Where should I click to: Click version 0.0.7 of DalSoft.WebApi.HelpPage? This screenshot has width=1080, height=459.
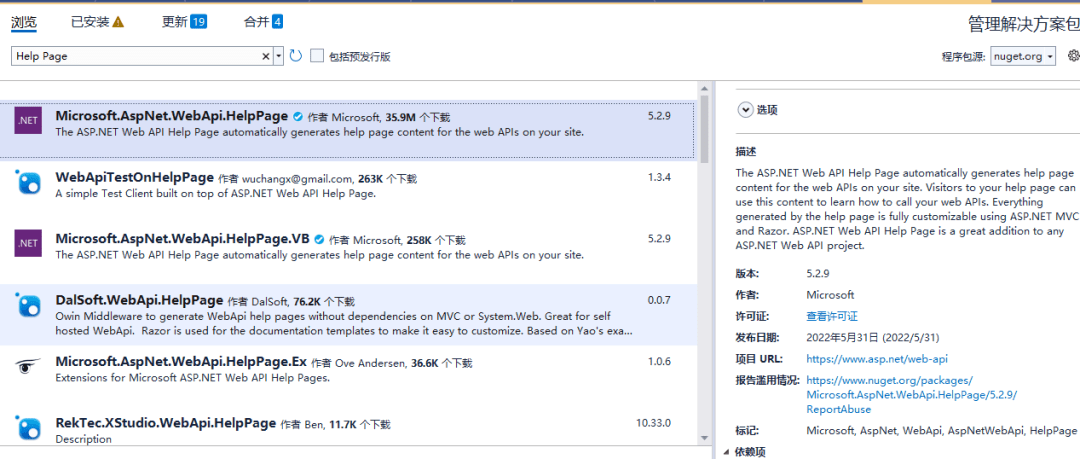tap(659, 300)
